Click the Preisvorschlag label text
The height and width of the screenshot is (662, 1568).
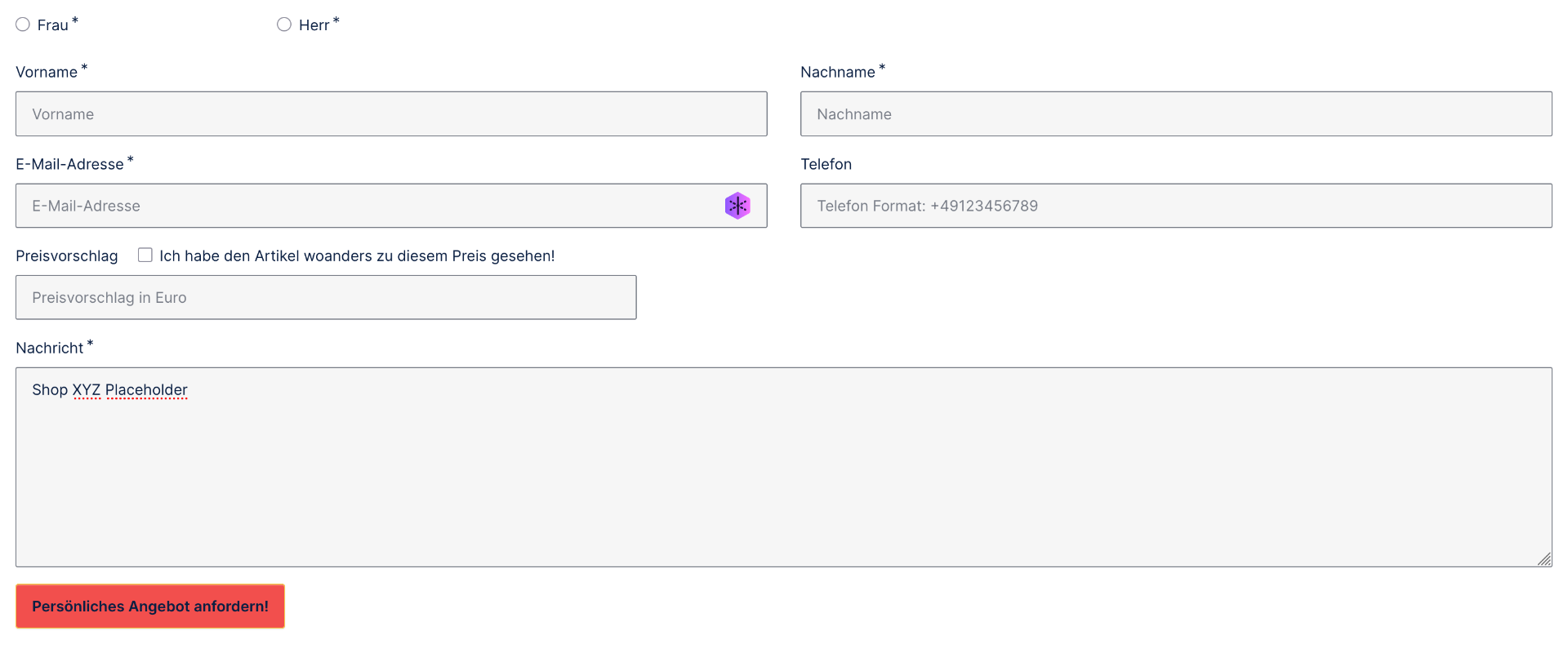[67, 256]
